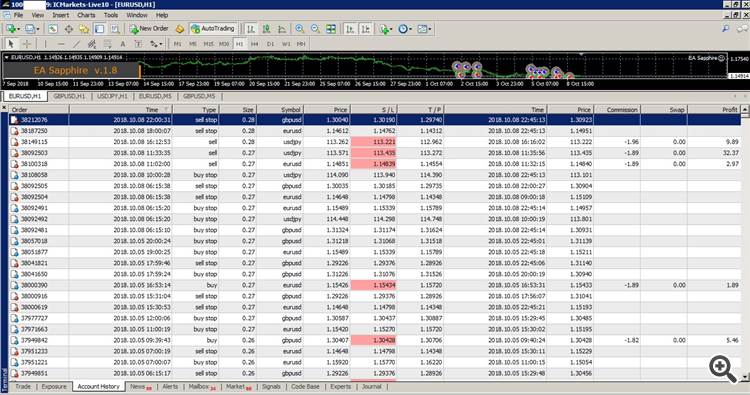Open the Navigator folder-star icon
Image resolution: width=750 pixels, height=395 pixels.
tap(84, 29)
